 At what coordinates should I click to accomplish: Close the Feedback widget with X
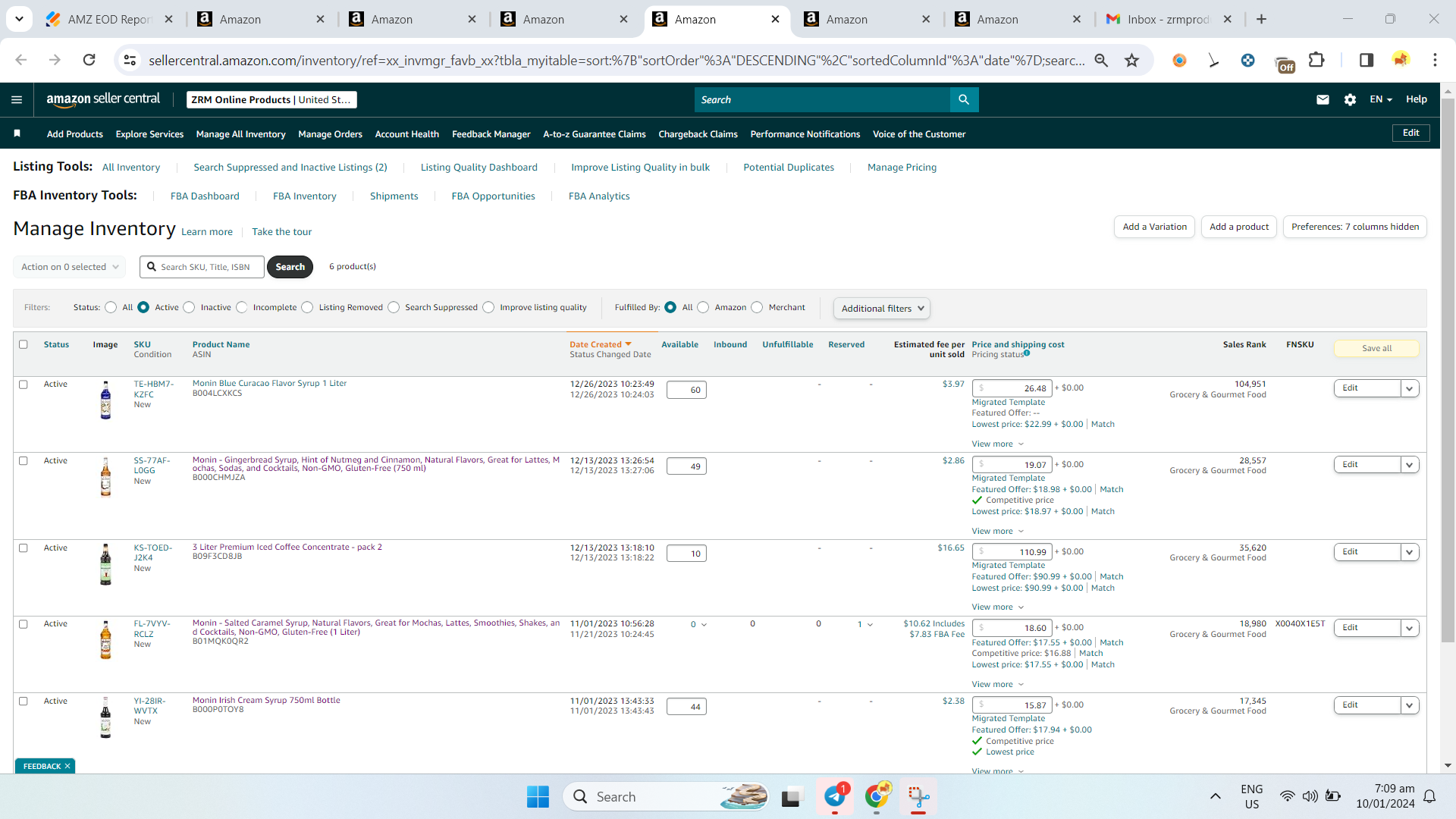pos(67,766)
